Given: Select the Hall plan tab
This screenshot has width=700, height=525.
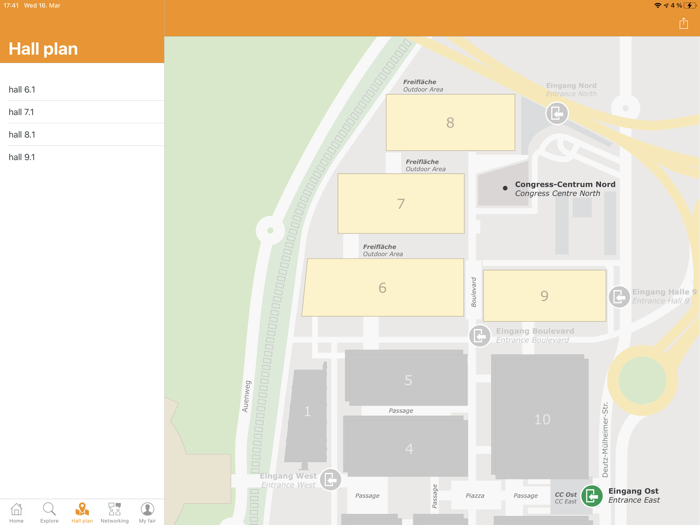Looking at the screenshot, I should 82,512.
